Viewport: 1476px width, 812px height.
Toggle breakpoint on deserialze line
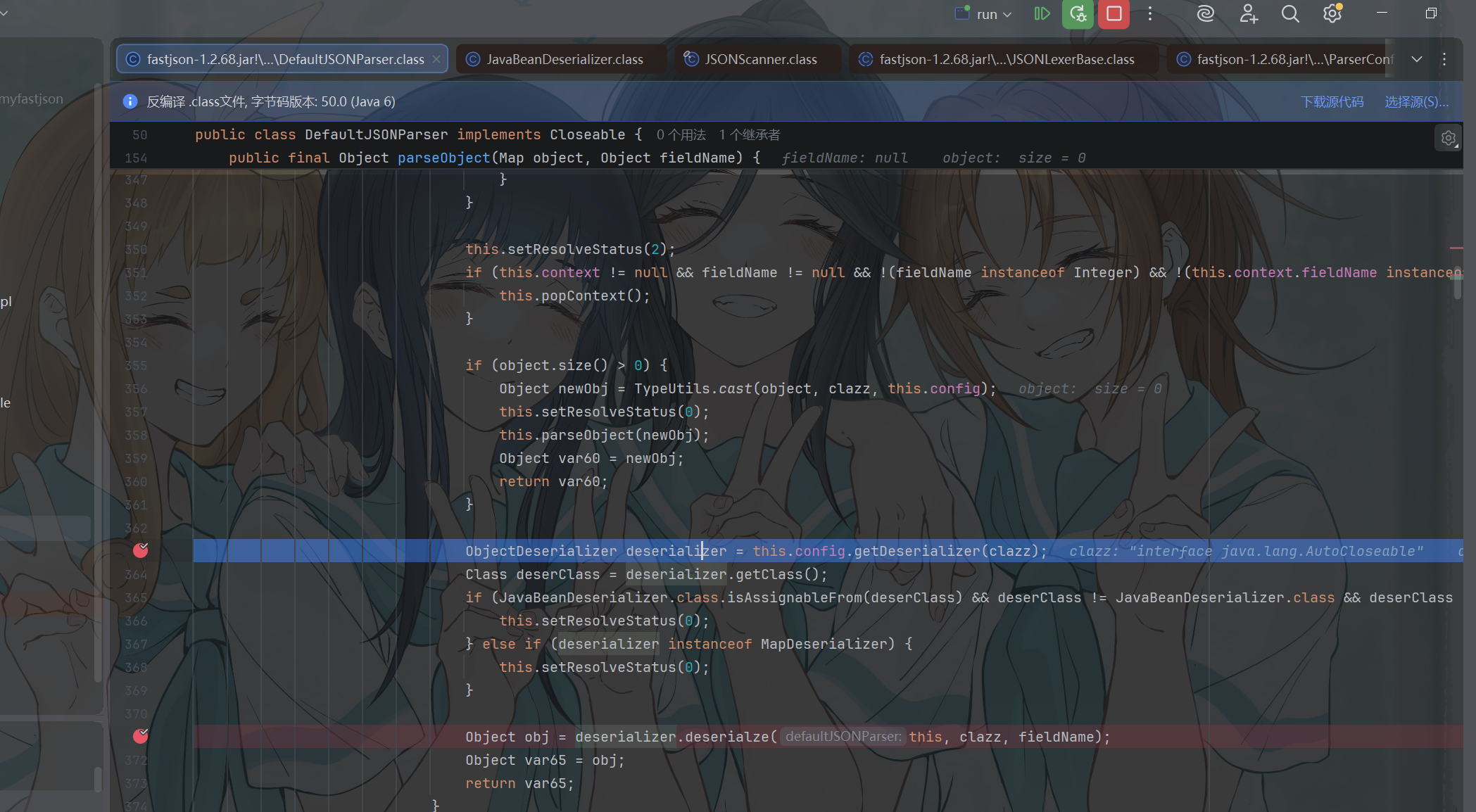pyautogui.click(x=141, y=736)
